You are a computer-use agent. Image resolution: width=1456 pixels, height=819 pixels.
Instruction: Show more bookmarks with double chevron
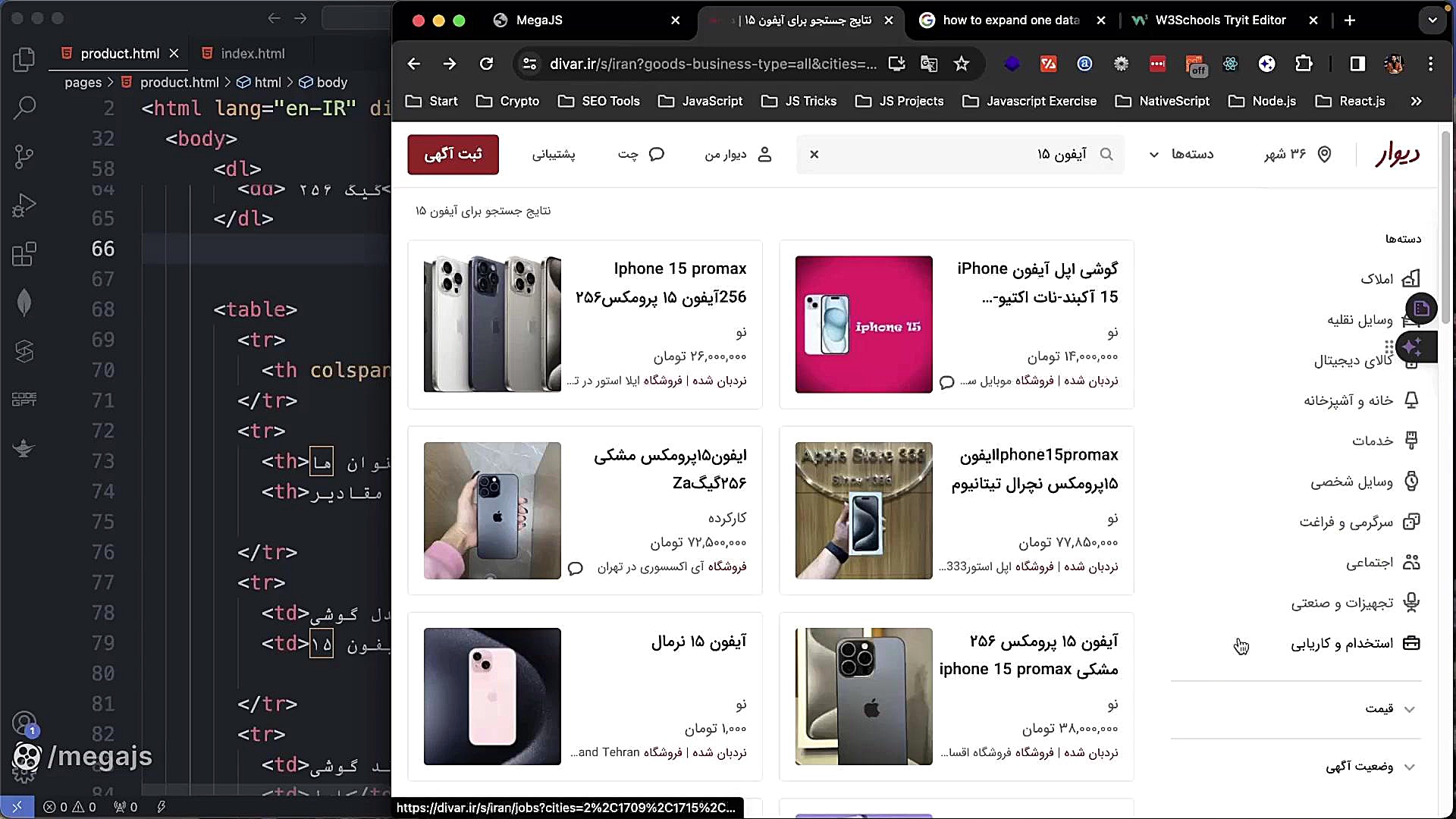pyautogui.click(x=1416, y=101)
